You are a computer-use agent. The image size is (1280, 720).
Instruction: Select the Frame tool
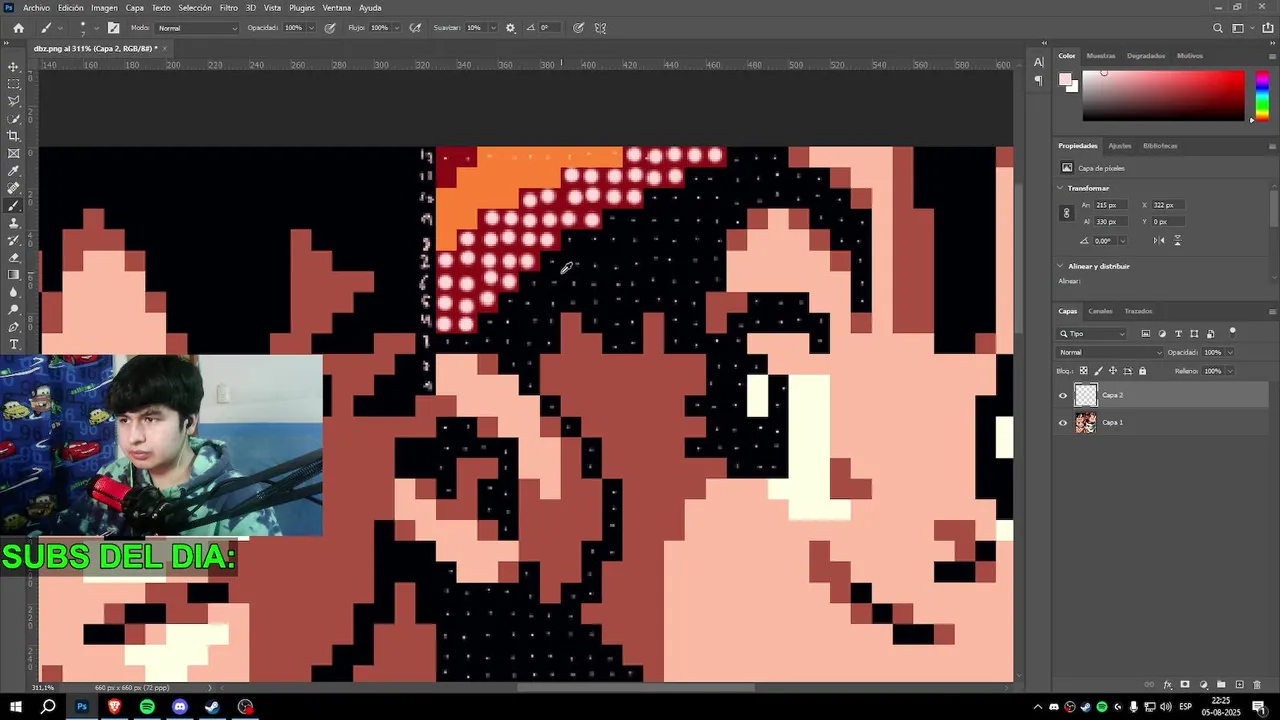[x=13, y=153]
